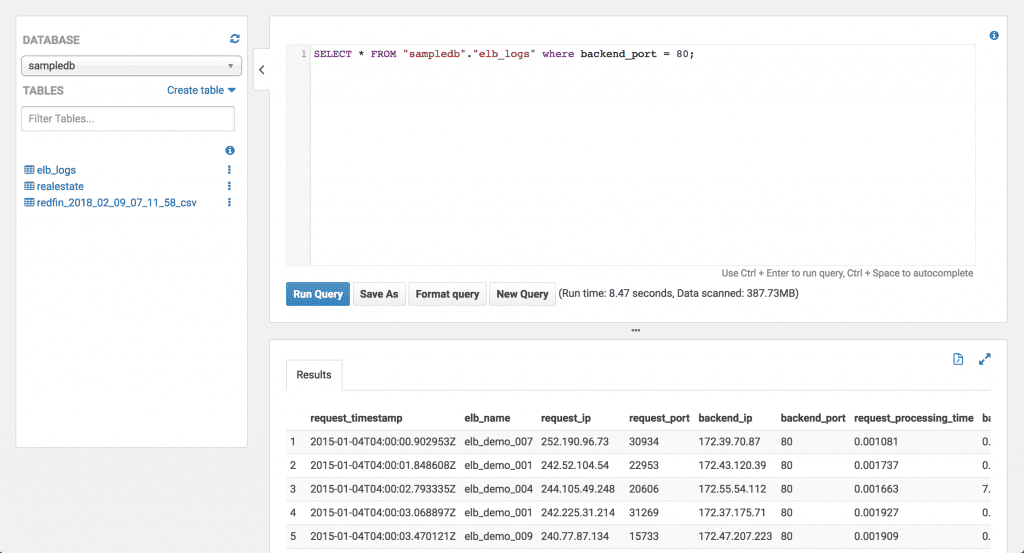Open options menu for elb_logs table
The image size is (1024, 553).
pos(229,170)
